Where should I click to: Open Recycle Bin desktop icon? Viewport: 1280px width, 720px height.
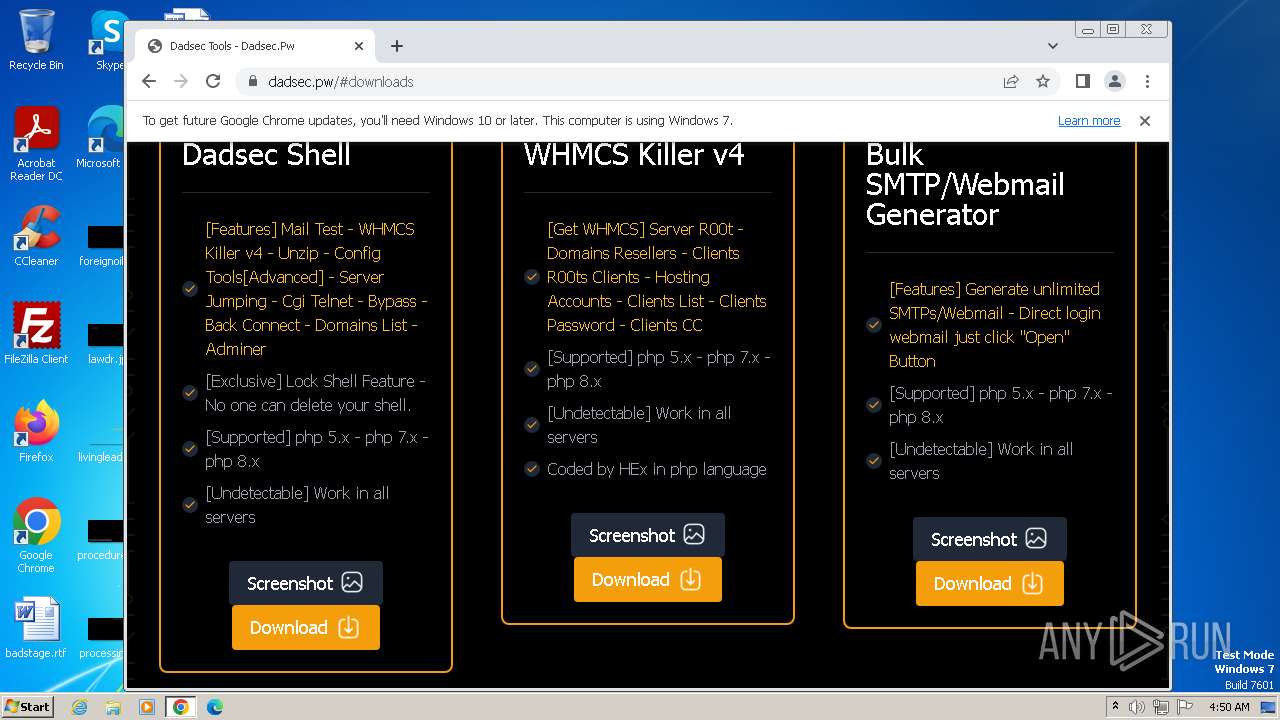click(x=36, y=40)
